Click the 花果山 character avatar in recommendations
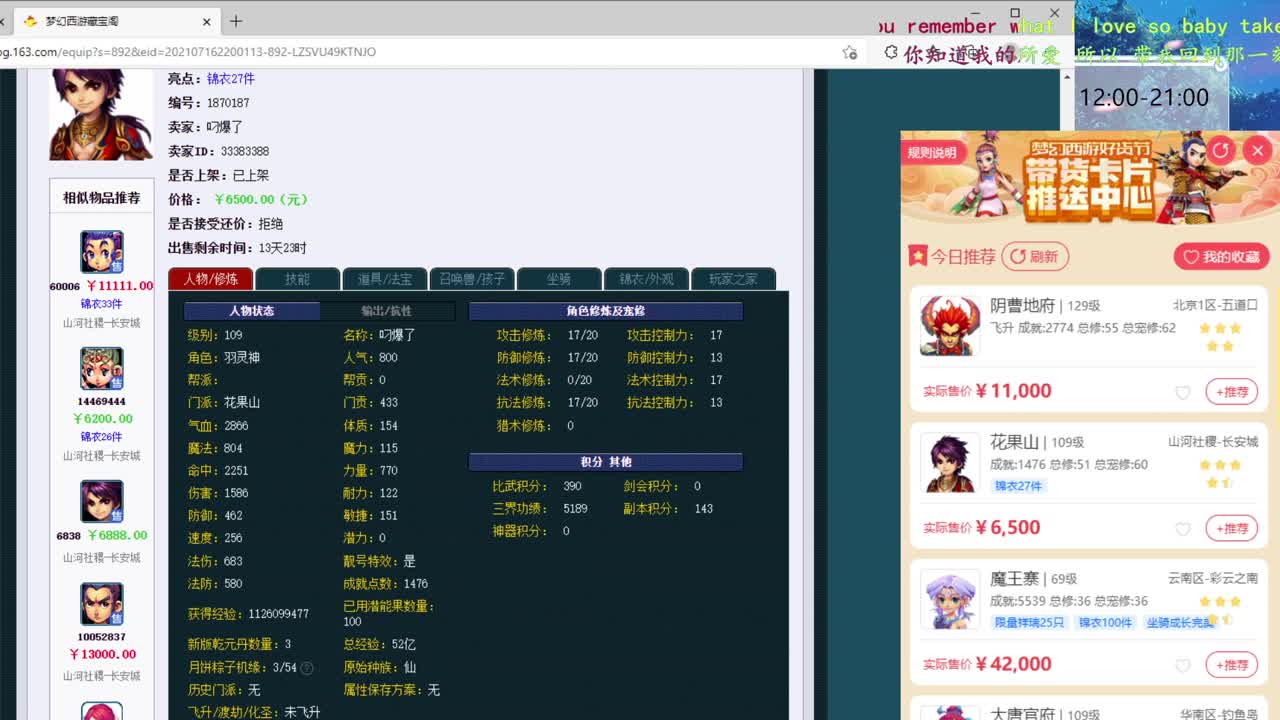The width and height of the screenshot is (1280, 720). pyautogui.click(x=949, y=463)
